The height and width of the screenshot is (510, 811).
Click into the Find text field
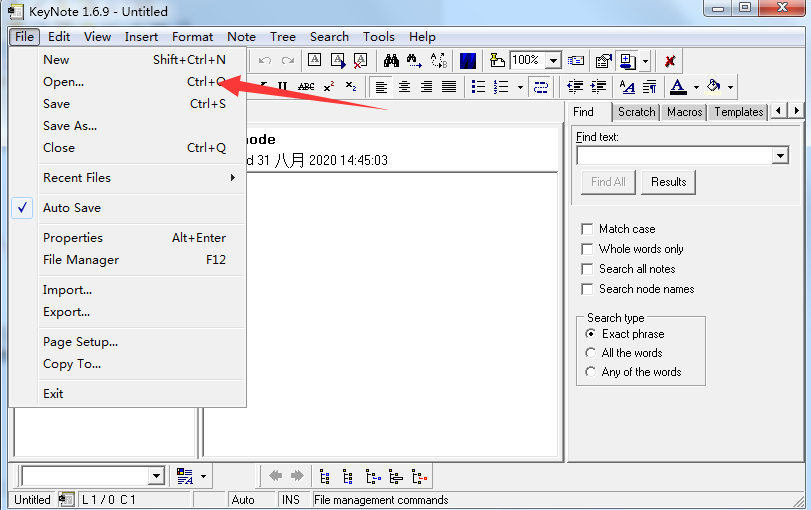point(674,155)
